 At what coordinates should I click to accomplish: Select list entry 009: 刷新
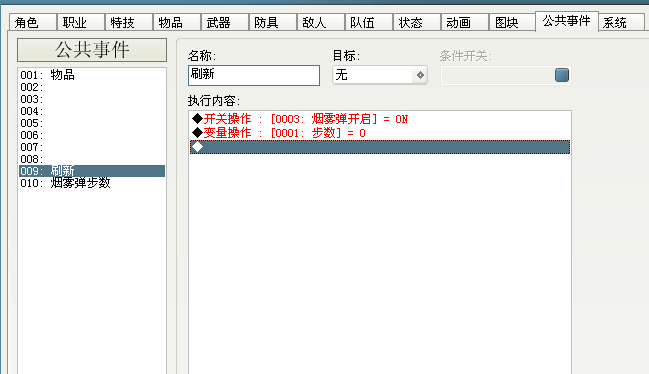[92, 171]
